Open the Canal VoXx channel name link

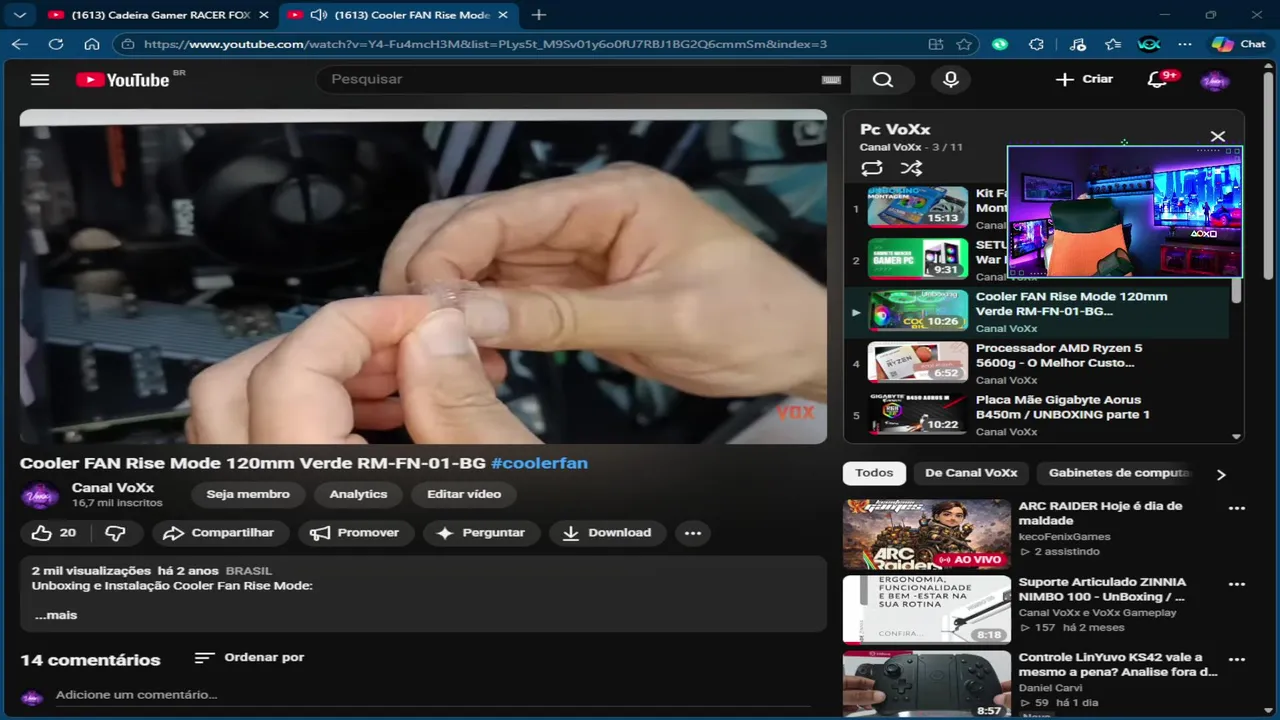[113, 488]
